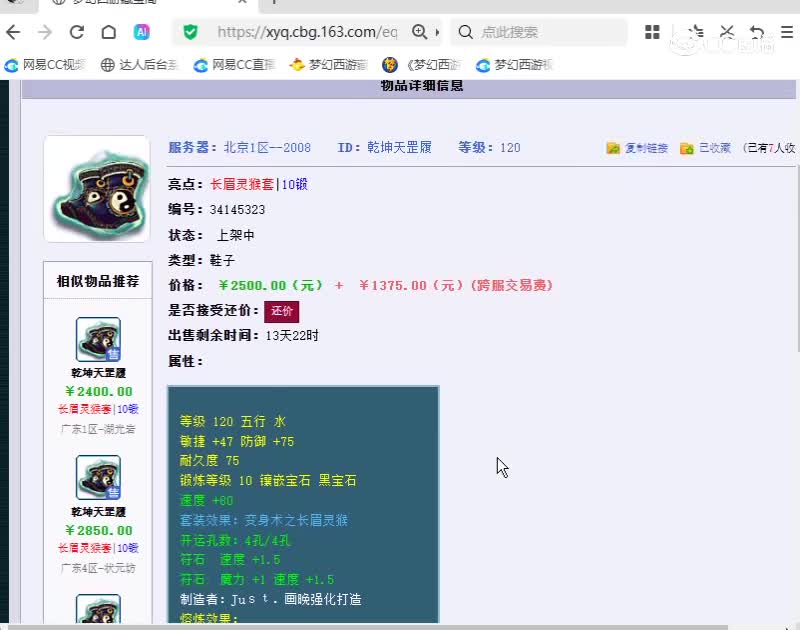
Task: Click the green security shield icon
Action: click(x=190, y=33)
